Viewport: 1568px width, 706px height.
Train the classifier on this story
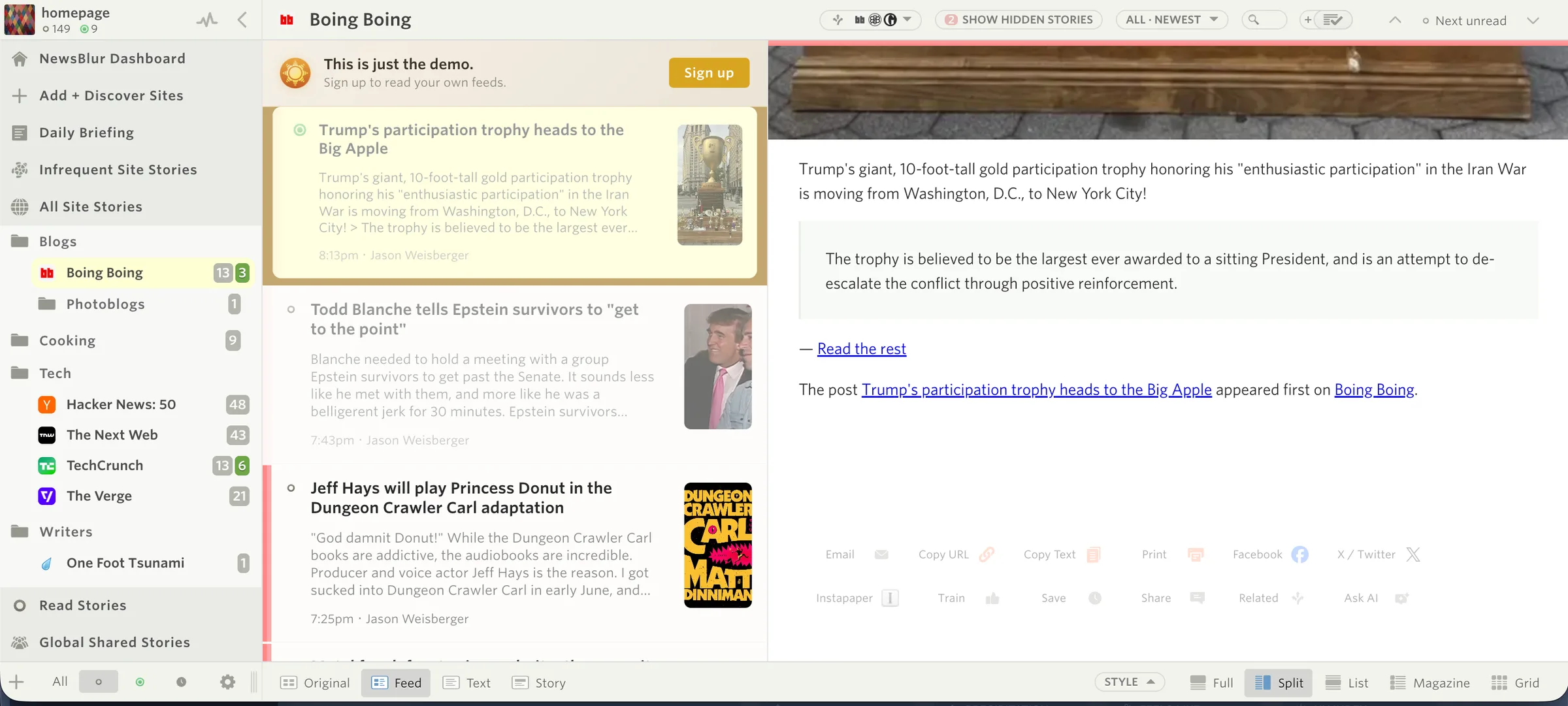tap(968, 598)
